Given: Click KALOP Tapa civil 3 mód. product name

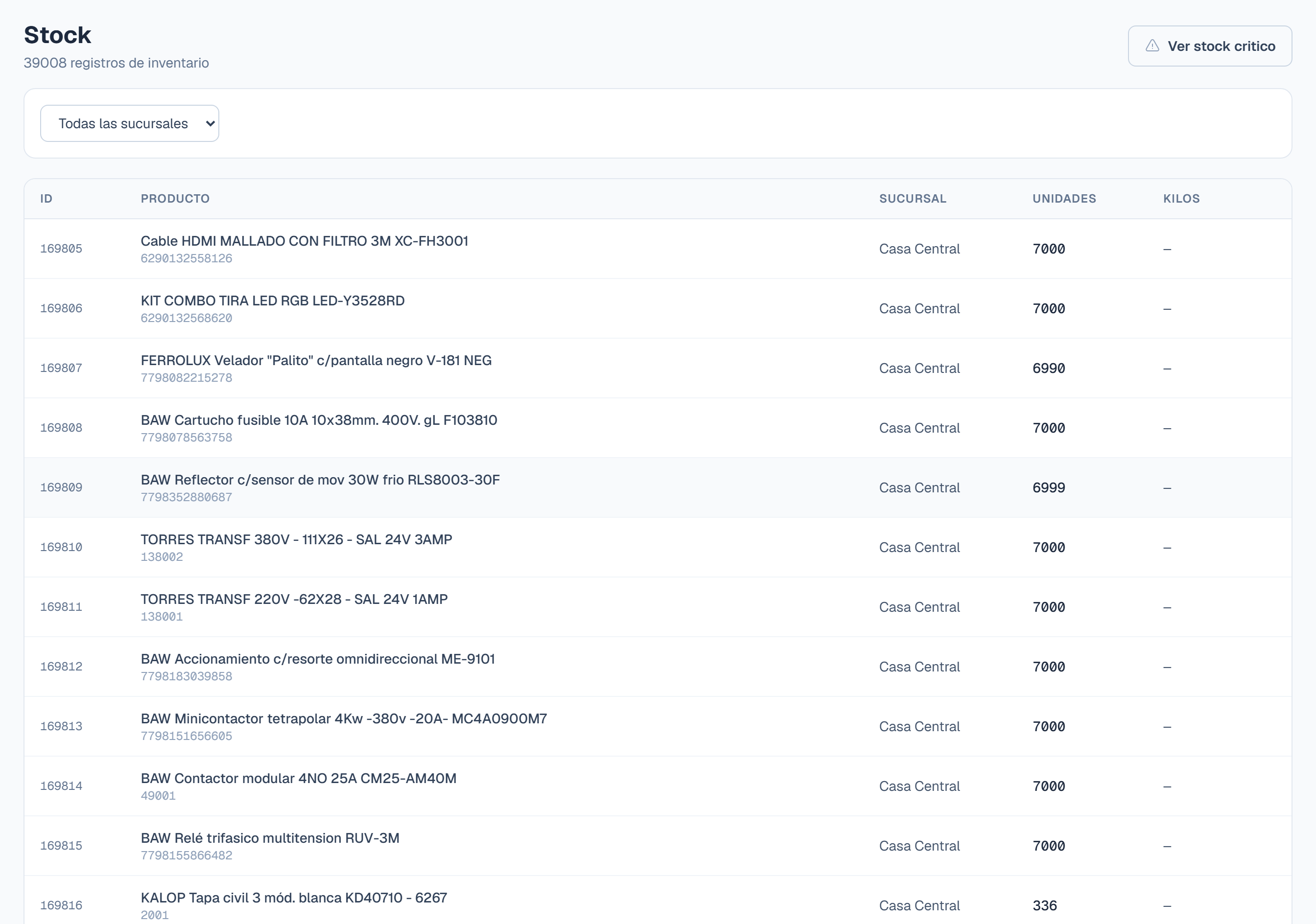Looking at the screenshot, I should 294,898.
